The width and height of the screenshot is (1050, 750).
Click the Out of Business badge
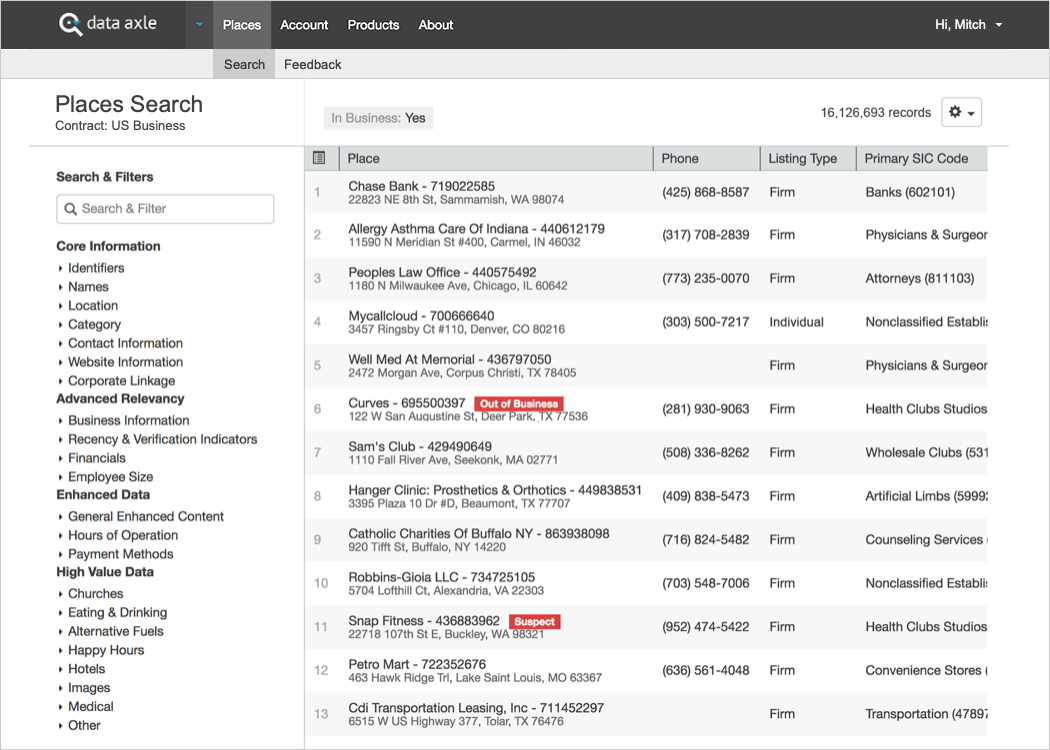518,404
